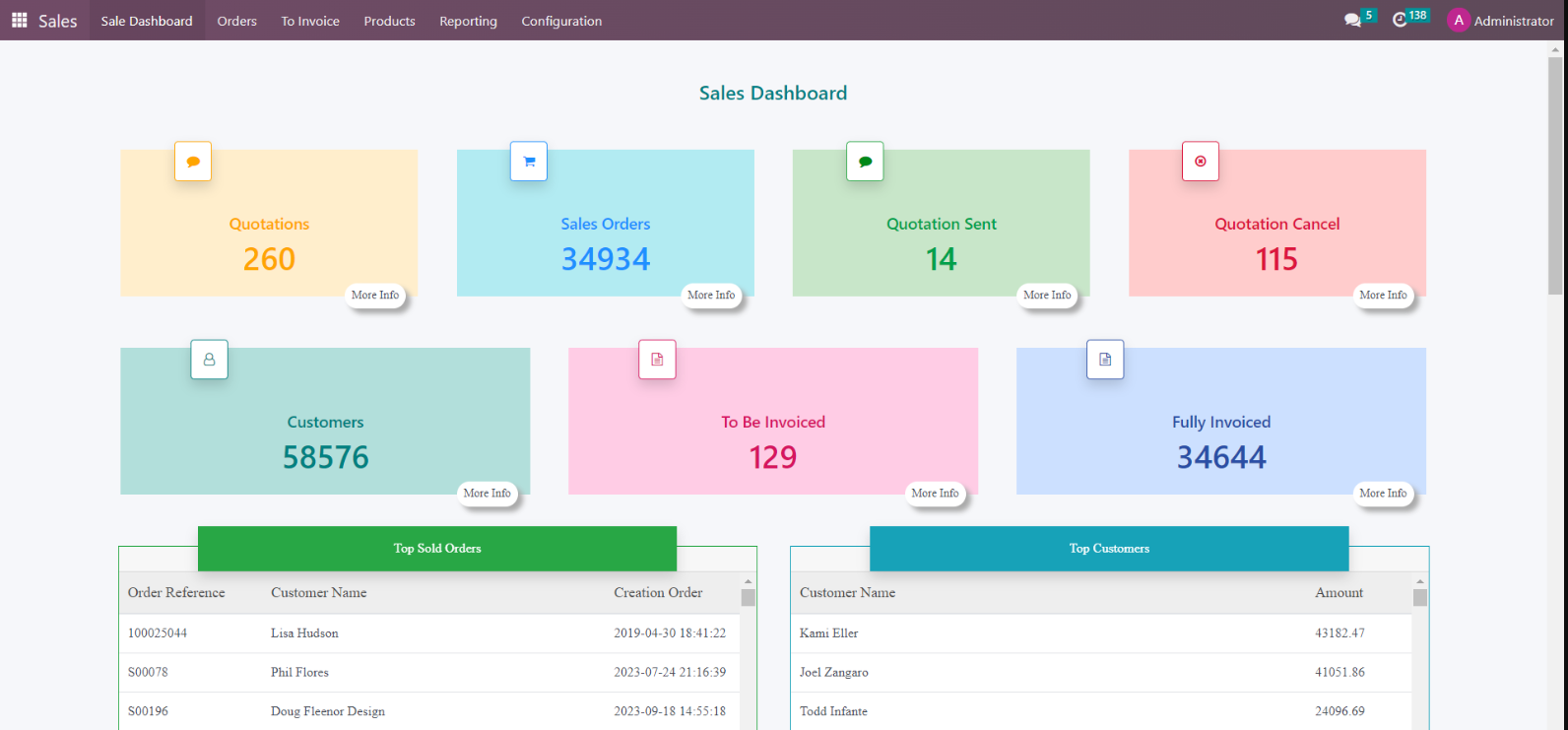Click top customer Joel Zangaro

833,673
